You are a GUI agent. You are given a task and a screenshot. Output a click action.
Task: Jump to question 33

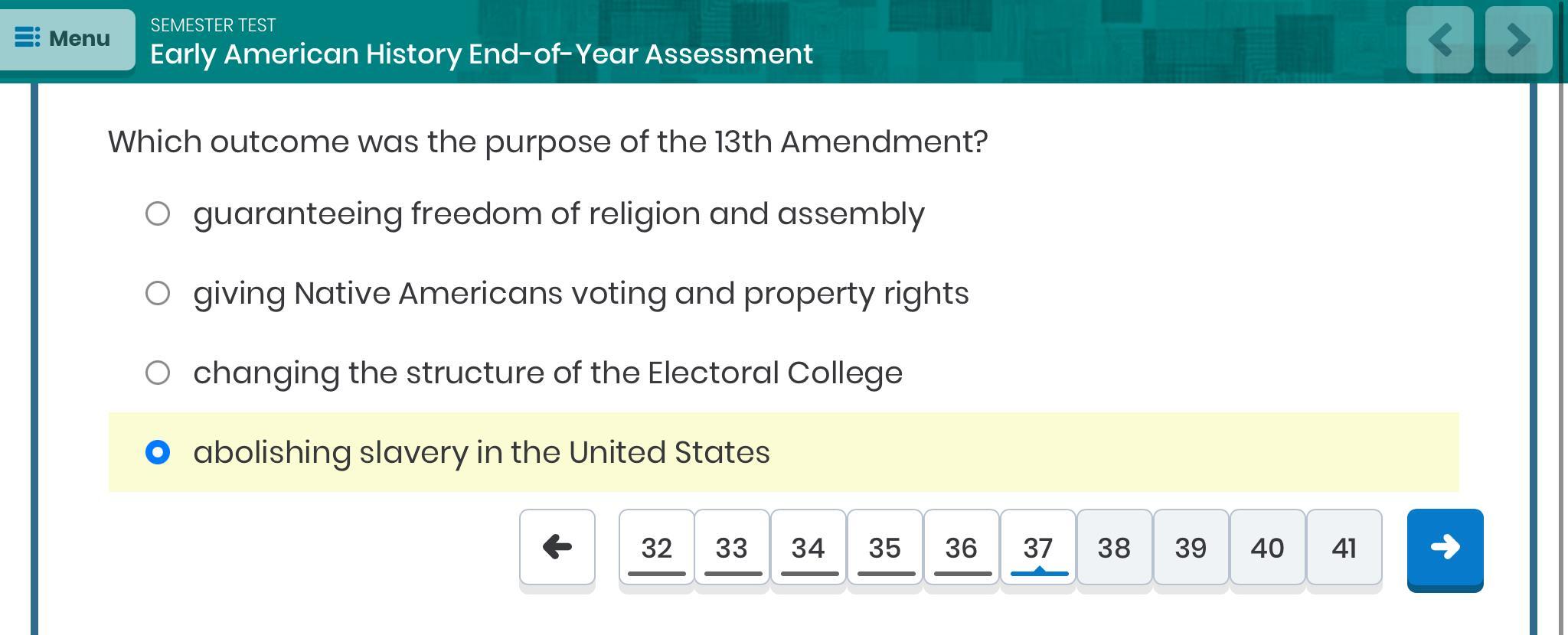click(x=732, y=548)
